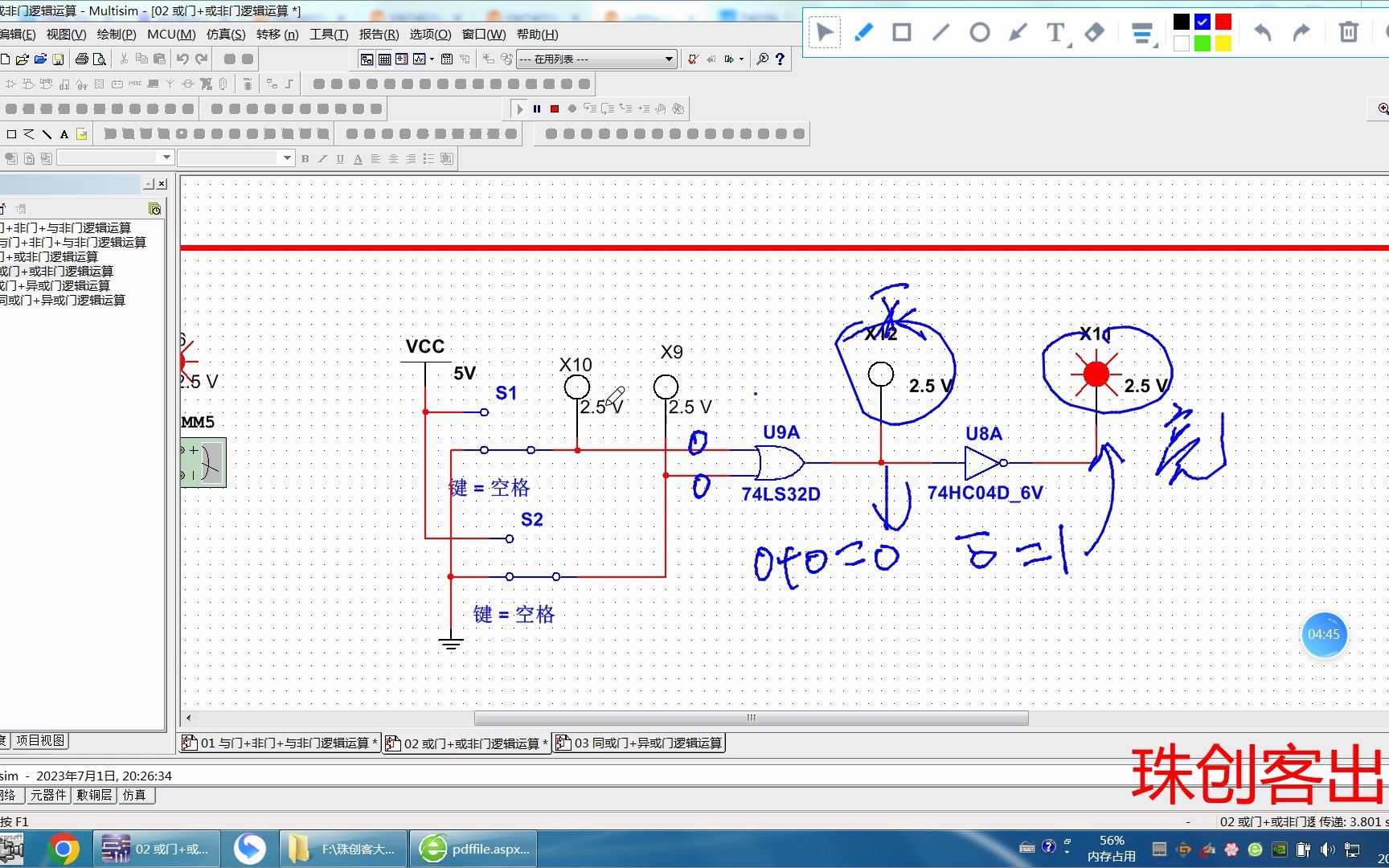Undo the last annotation stroke
Screen dimensions: 1389x868
[1262, 33]
